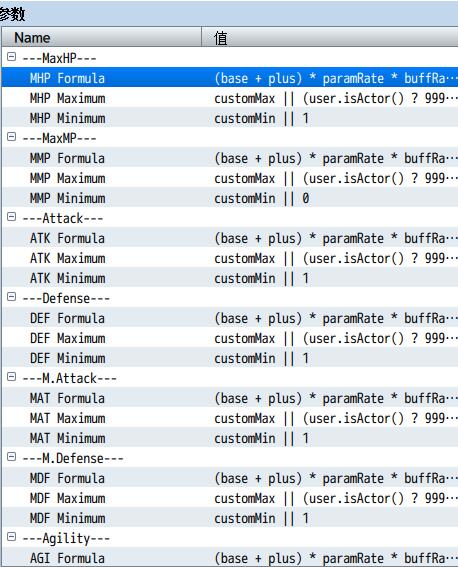
Task: Collapse the ---M.Attack--- group
Action: coord(12,377)
